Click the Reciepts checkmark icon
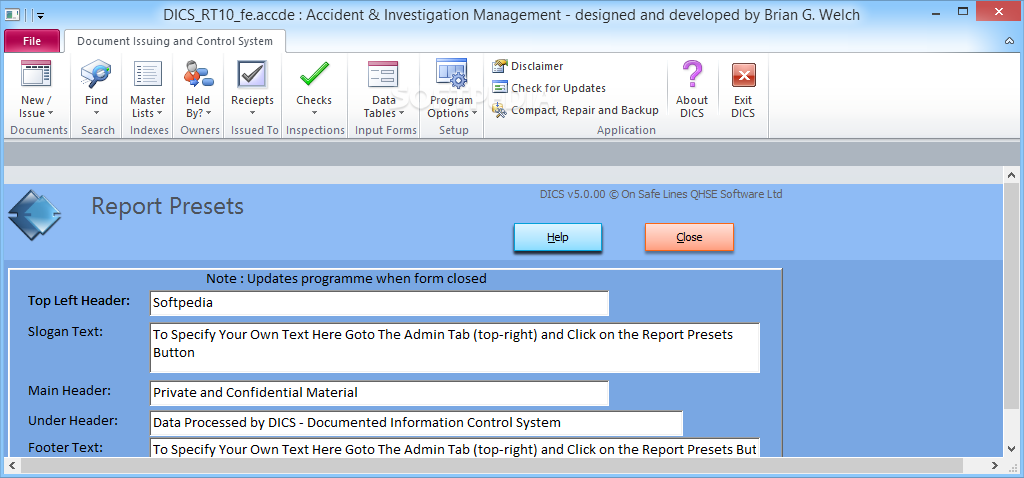The image size is (1024, 478). [x=252, y=74]
